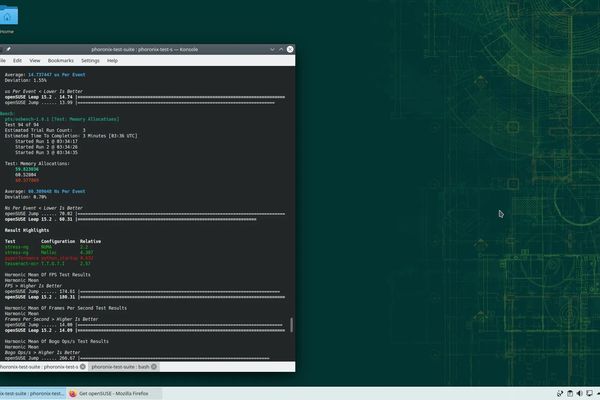Click the pin icon in Konsole title bar
This screenshot has width=600, height=400.
click(x=8, y=49)
